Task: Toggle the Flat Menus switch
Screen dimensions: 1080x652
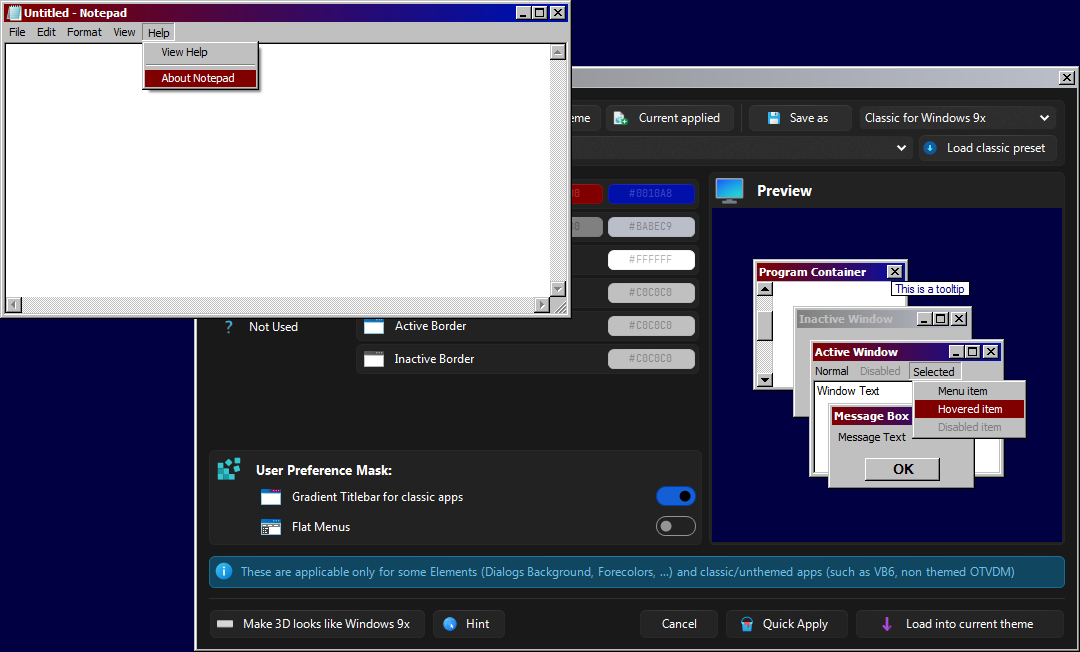Action: (676, 527)
